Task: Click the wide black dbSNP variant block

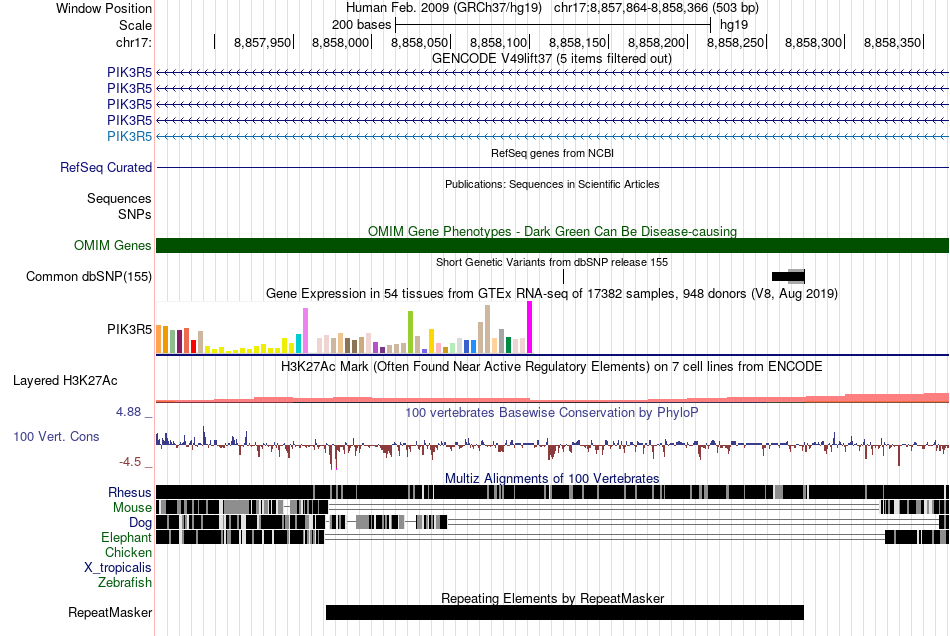Action: 788,277
